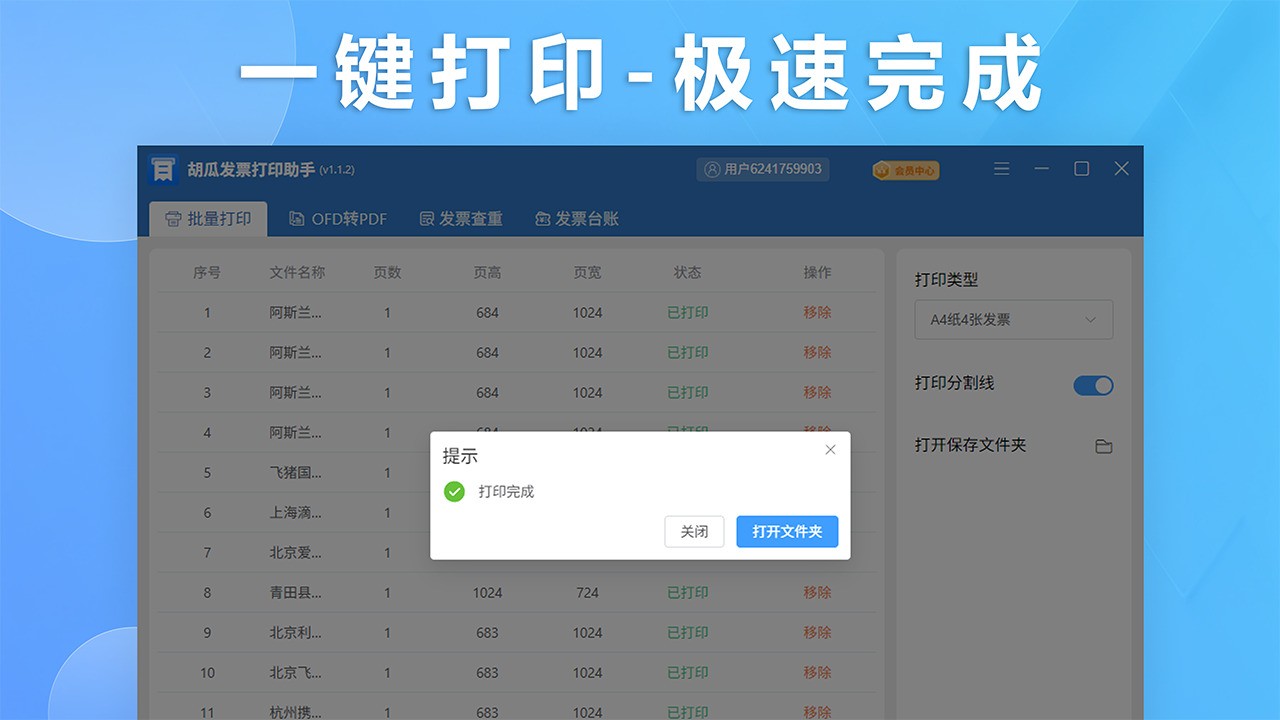Viewport: 1280px width, 720px height.
Task: Click the 发票台账 ledger icon
Action: pos(541,218)
